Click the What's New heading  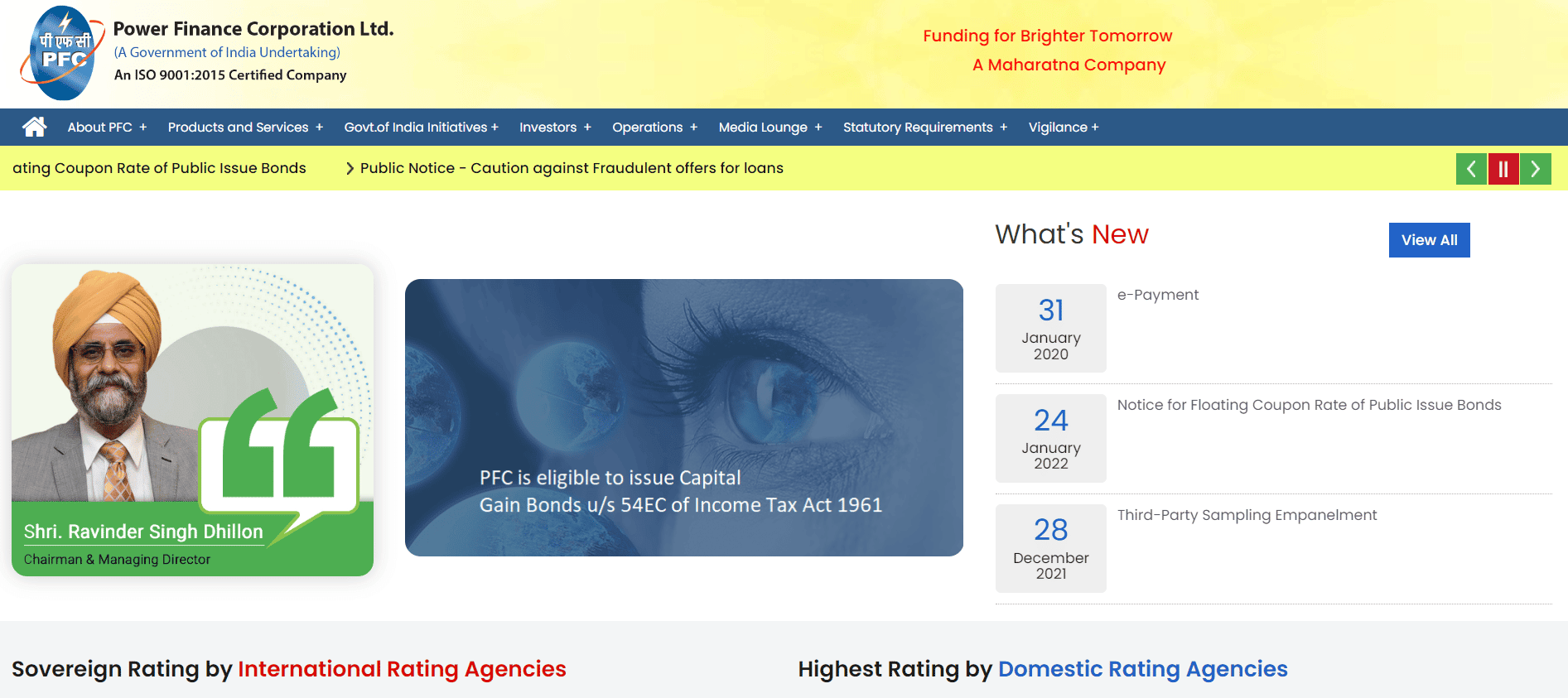(1072, 234)
